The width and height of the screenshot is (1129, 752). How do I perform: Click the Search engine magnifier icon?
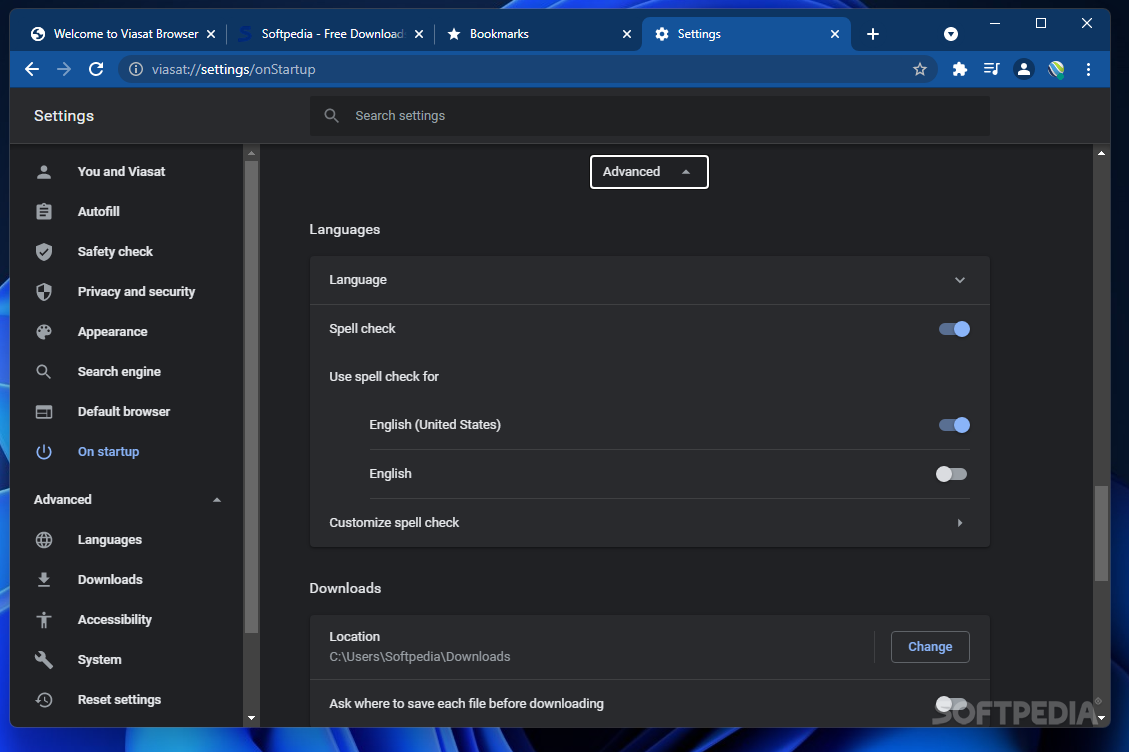(44, 372)
